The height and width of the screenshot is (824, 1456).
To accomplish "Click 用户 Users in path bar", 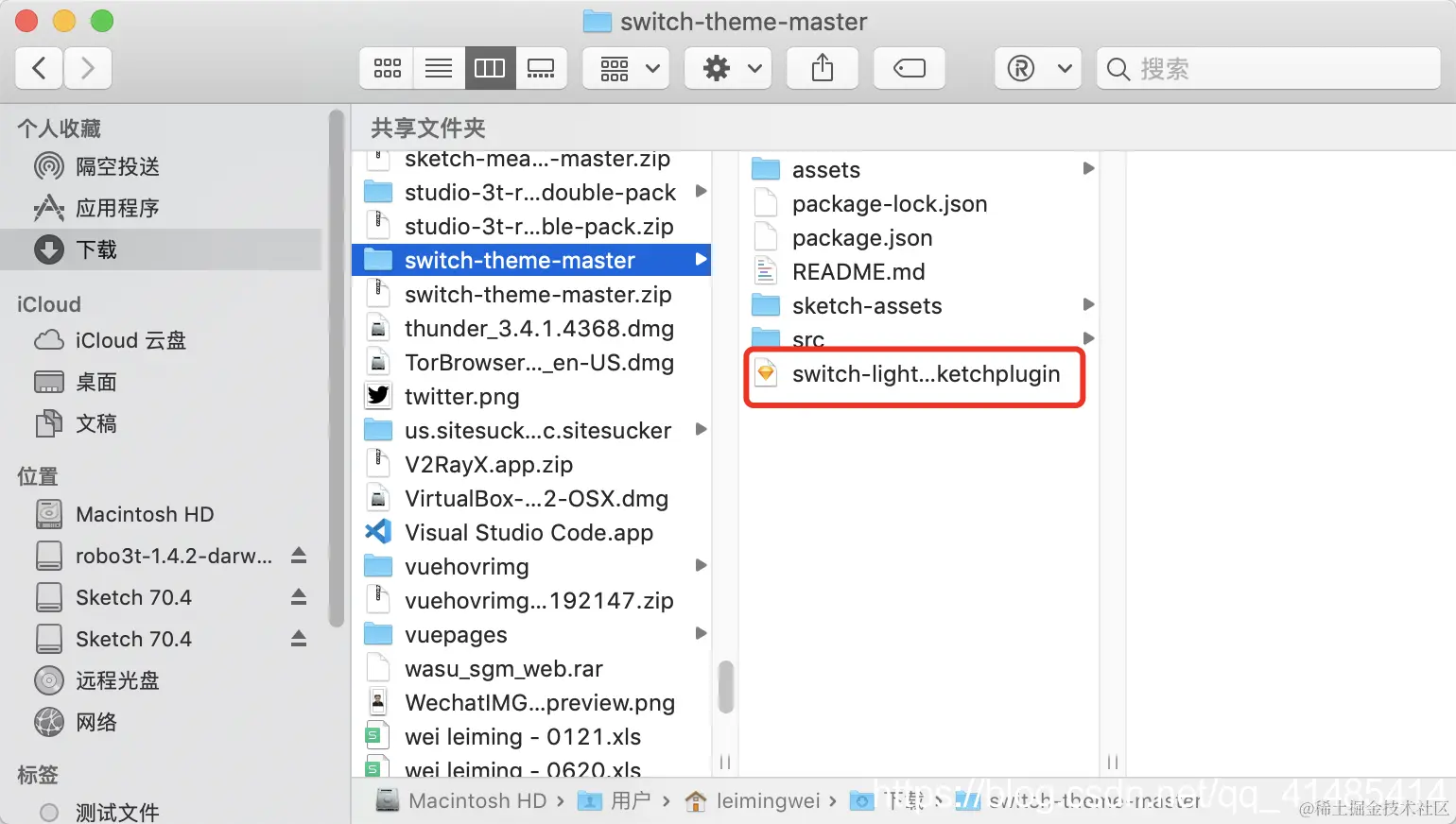I will (x=615, y=800).
